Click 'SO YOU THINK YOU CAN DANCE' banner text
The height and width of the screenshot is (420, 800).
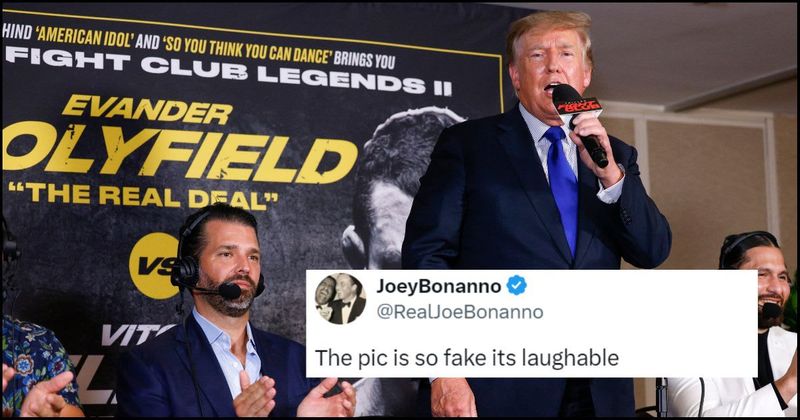click(x=246, y=51)
